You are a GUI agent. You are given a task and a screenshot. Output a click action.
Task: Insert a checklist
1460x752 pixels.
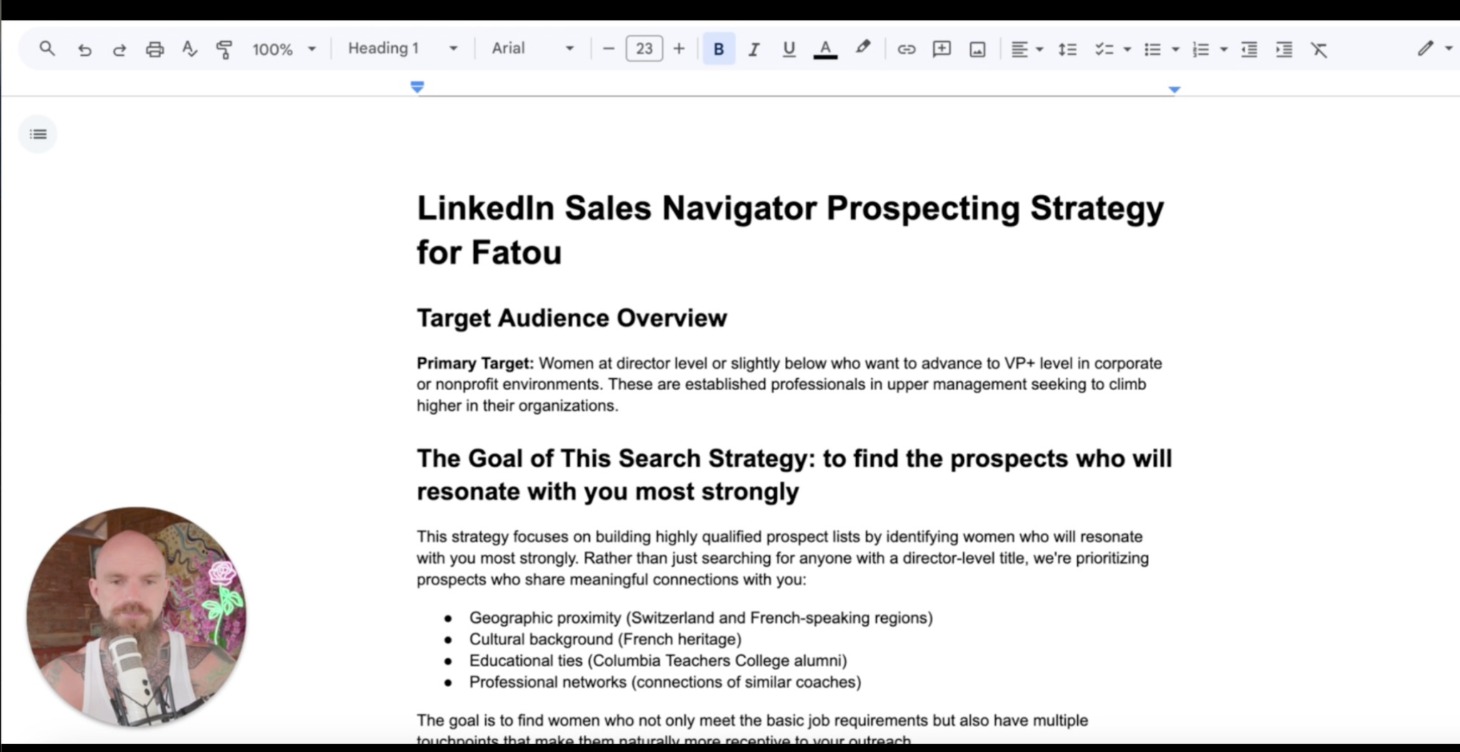tap(1103, 49)
